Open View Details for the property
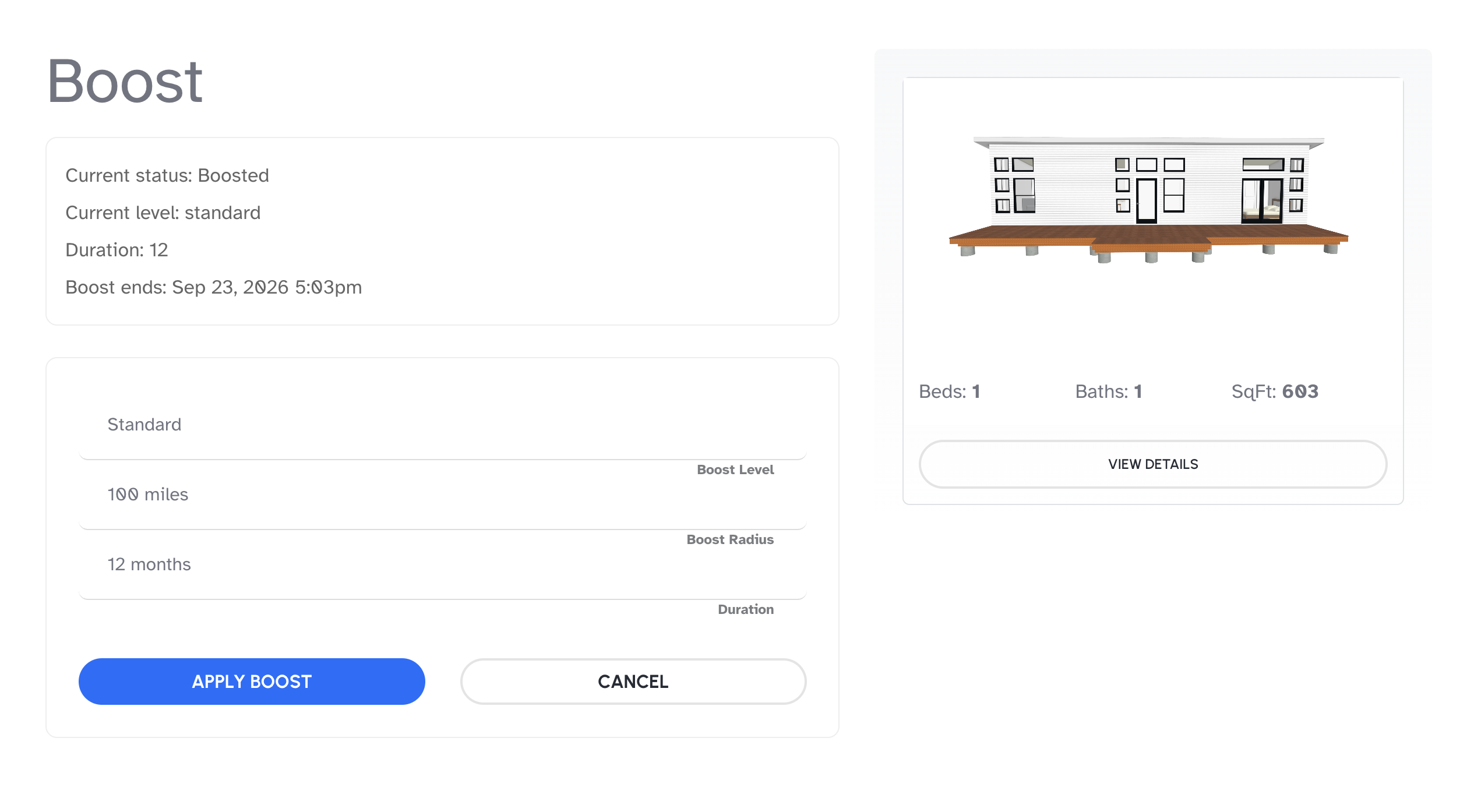Viewport: 1474px width, 812px height. pos(1152,464)
